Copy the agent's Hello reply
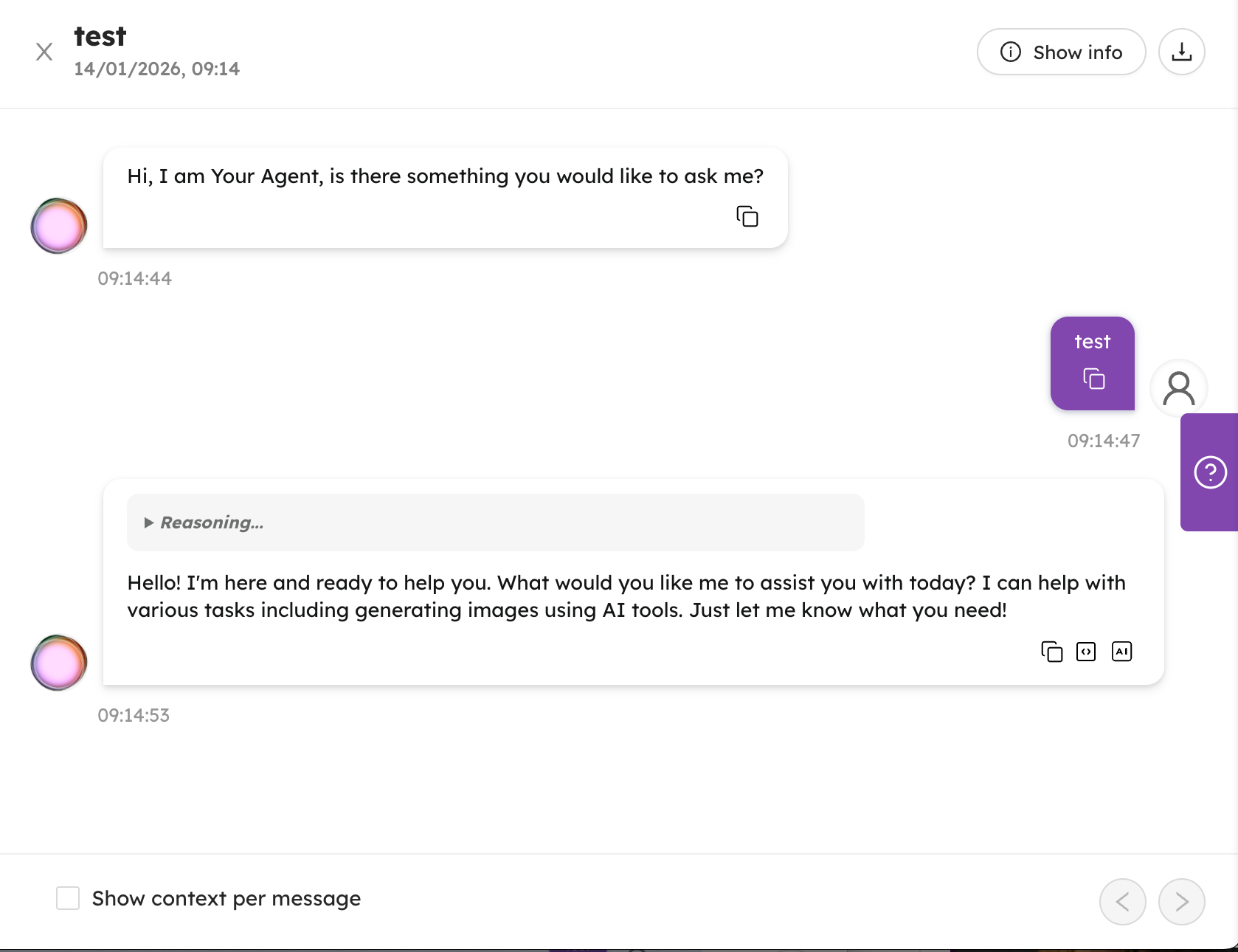The height and width of the screenshot is (952, 1238). (1051, 652)
